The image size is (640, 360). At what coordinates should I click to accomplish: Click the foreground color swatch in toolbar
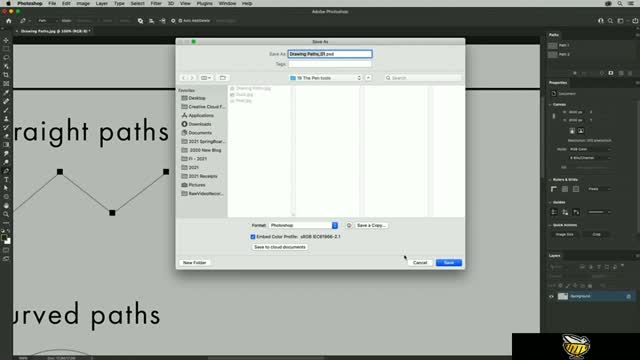click(x=4, y=238)
